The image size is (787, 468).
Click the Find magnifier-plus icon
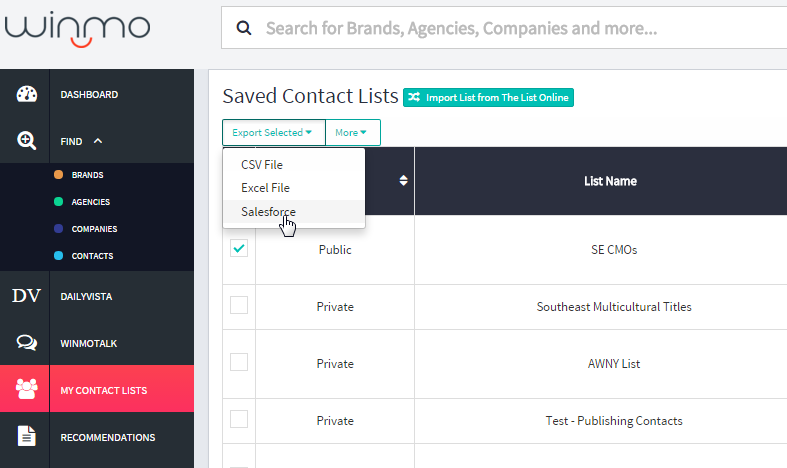tap(26, 141)
